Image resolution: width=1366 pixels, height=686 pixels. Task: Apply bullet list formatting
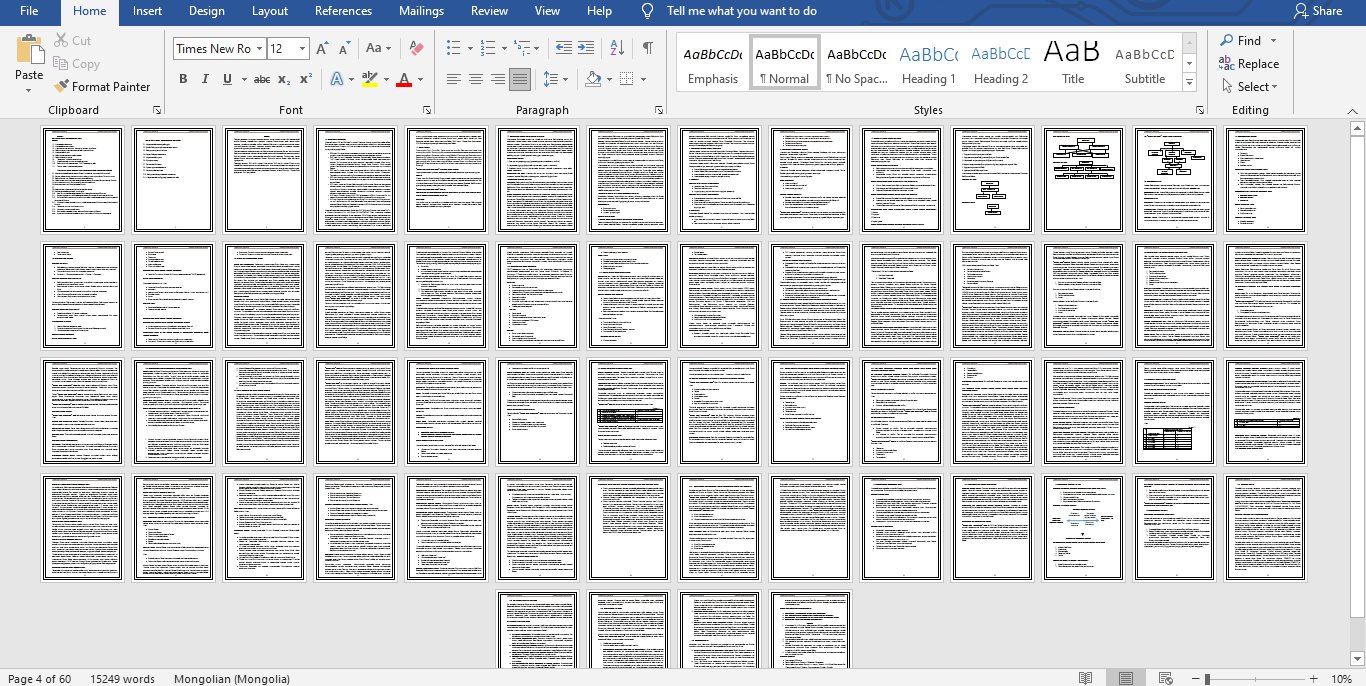pos(453,48)
